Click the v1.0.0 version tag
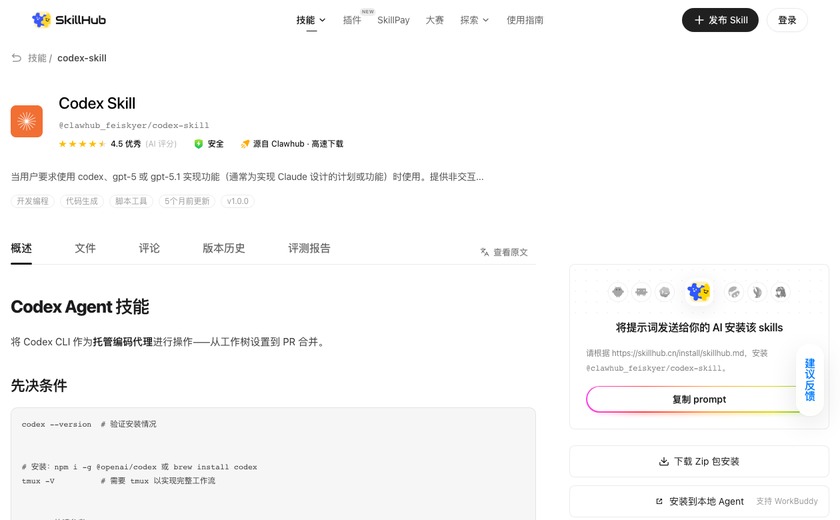The height and width of the screenshot is (520, 840). click(237, 201)
